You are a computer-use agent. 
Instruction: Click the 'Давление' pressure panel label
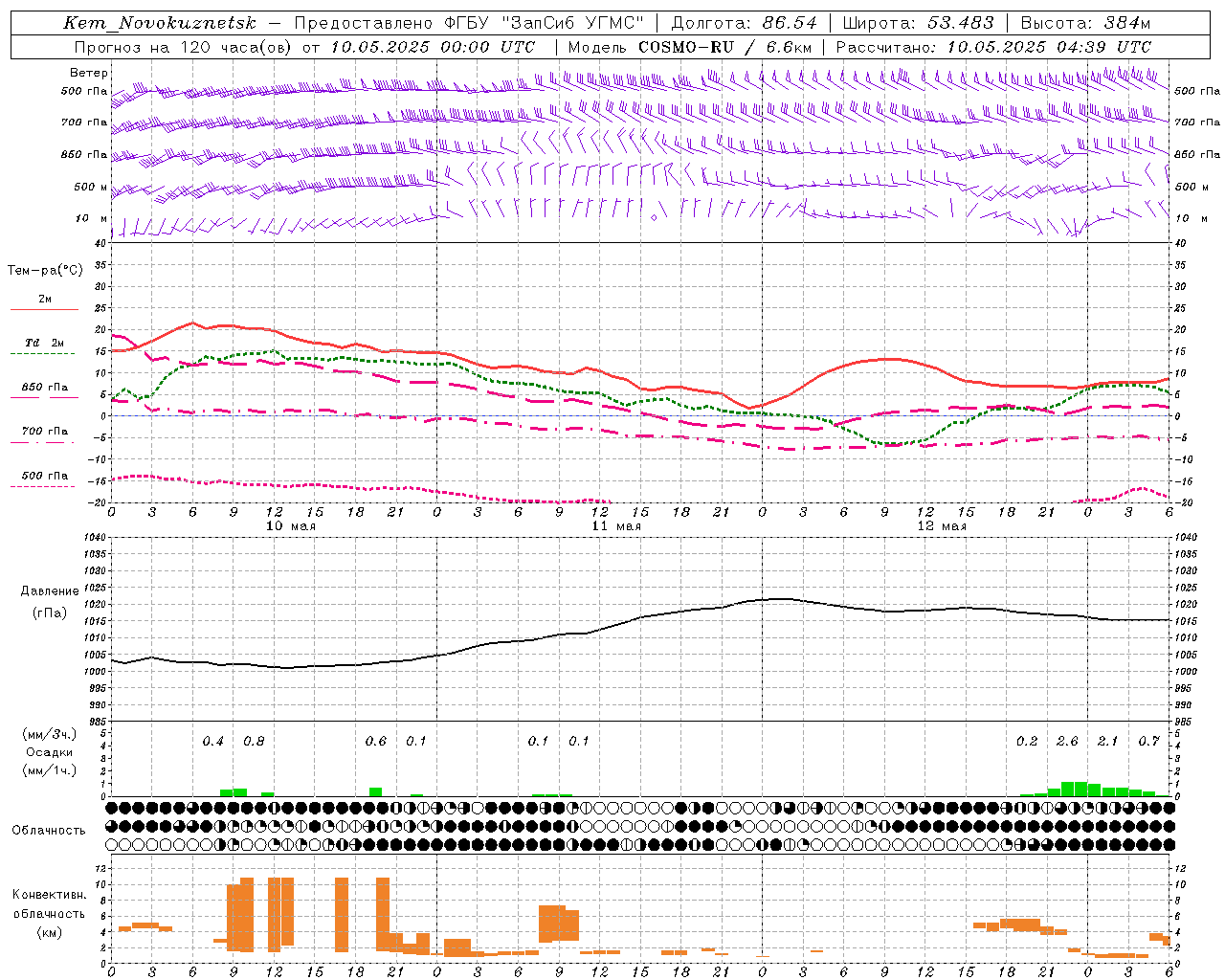pos(50,591)
